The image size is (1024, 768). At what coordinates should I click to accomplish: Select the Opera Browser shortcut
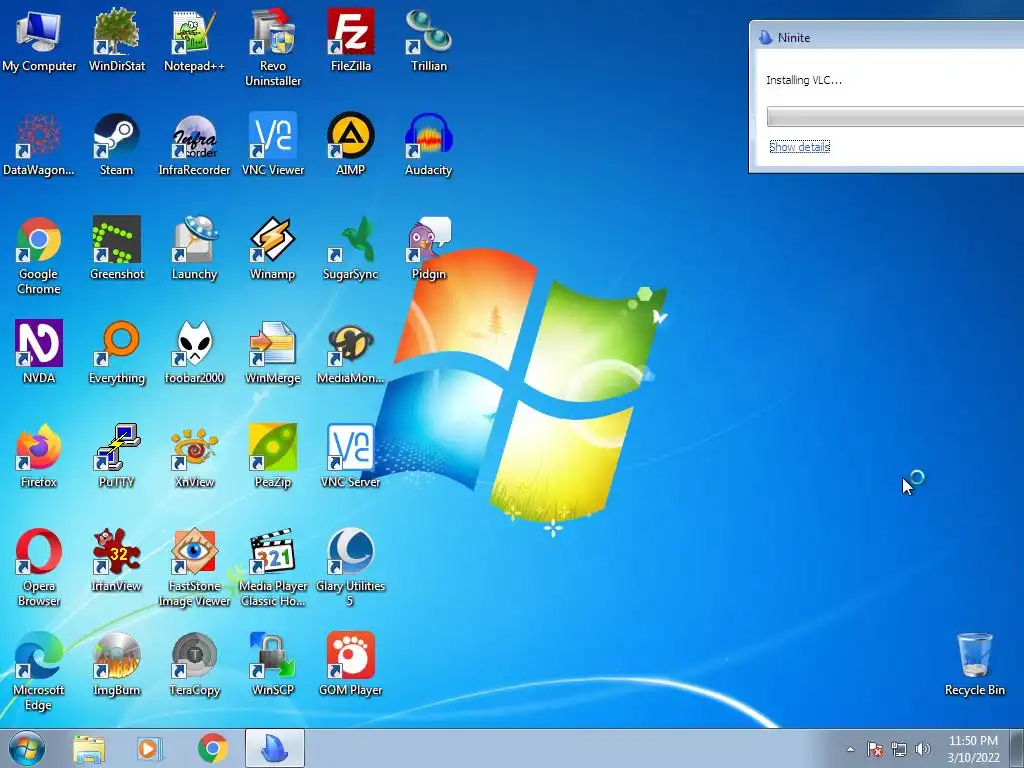[x=39, y=568]
